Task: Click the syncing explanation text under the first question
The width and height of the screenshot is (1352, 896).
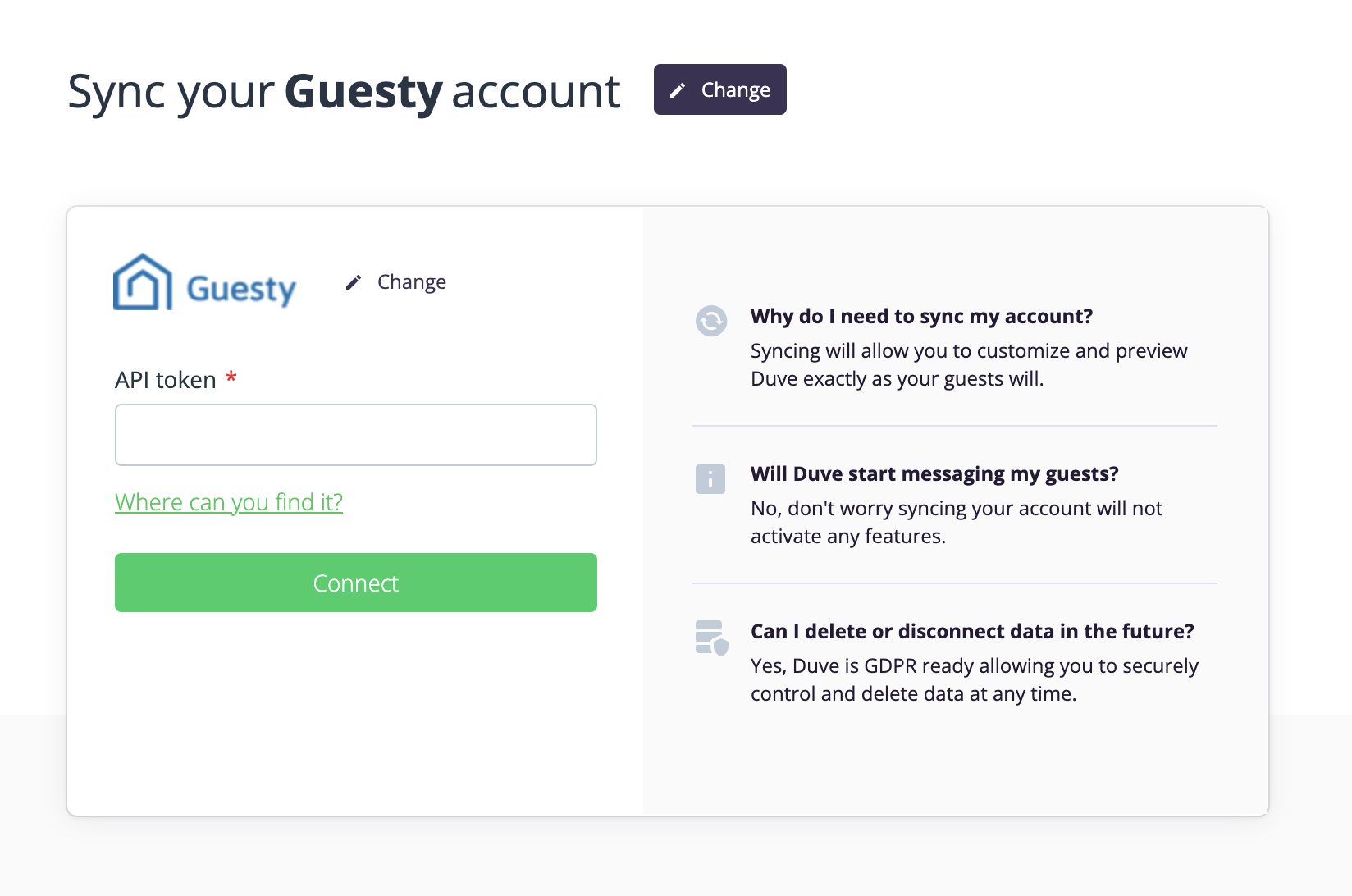Action: 969,365
